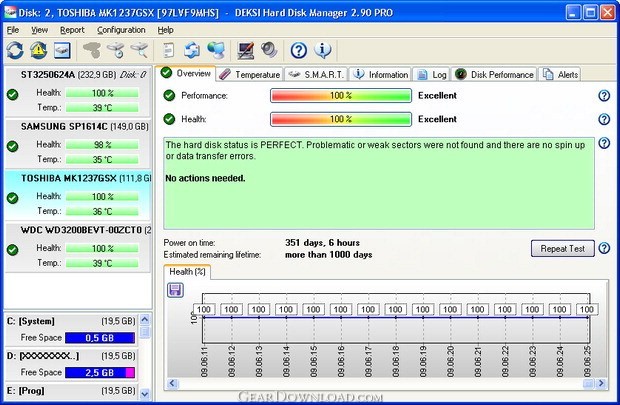Switch to the S.M.A.R.T. tab
Image resolution: width=620 pixels, height=405 pixels.
click(316, 74)
